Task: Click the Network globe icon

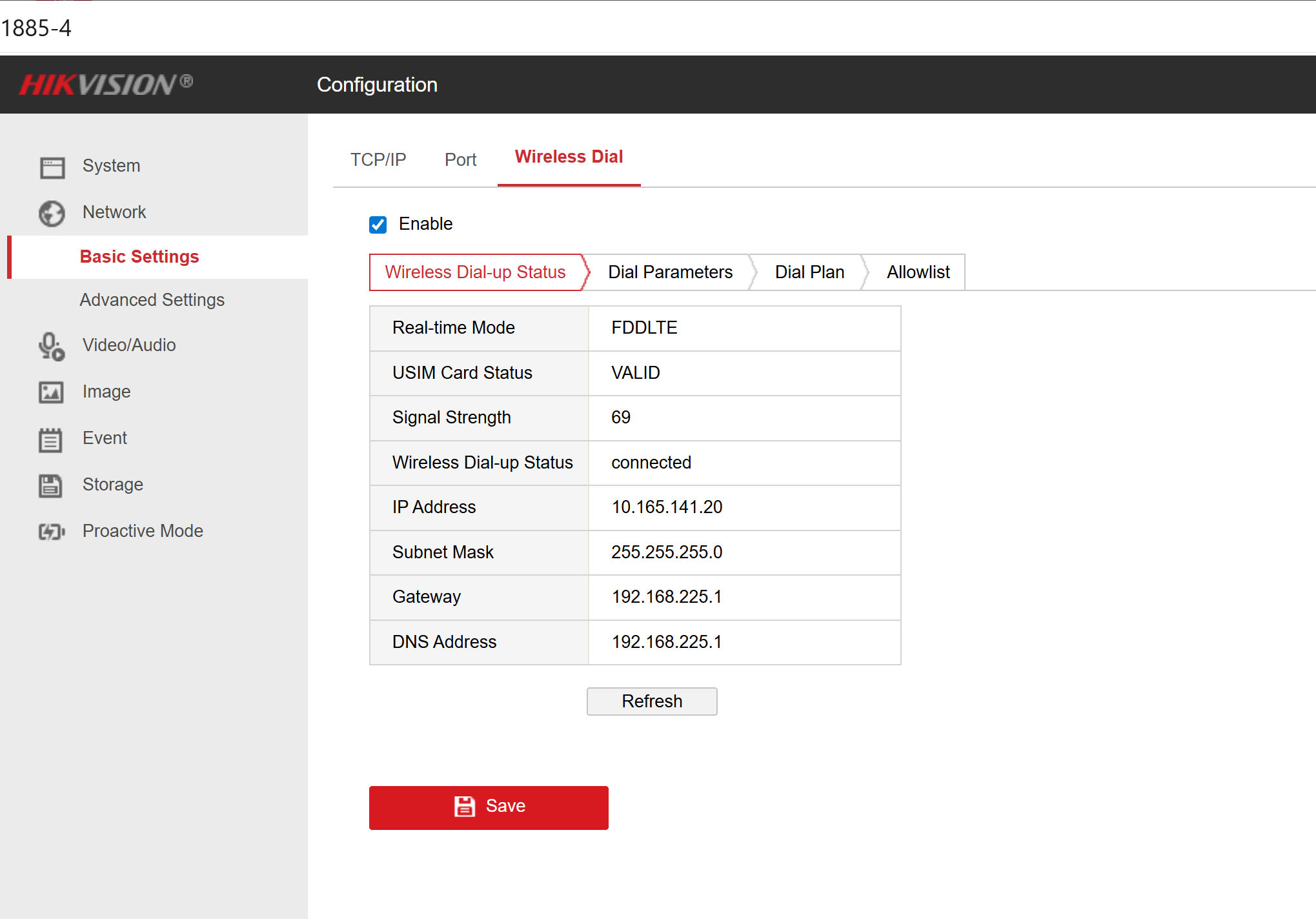Action: point(52,214)
